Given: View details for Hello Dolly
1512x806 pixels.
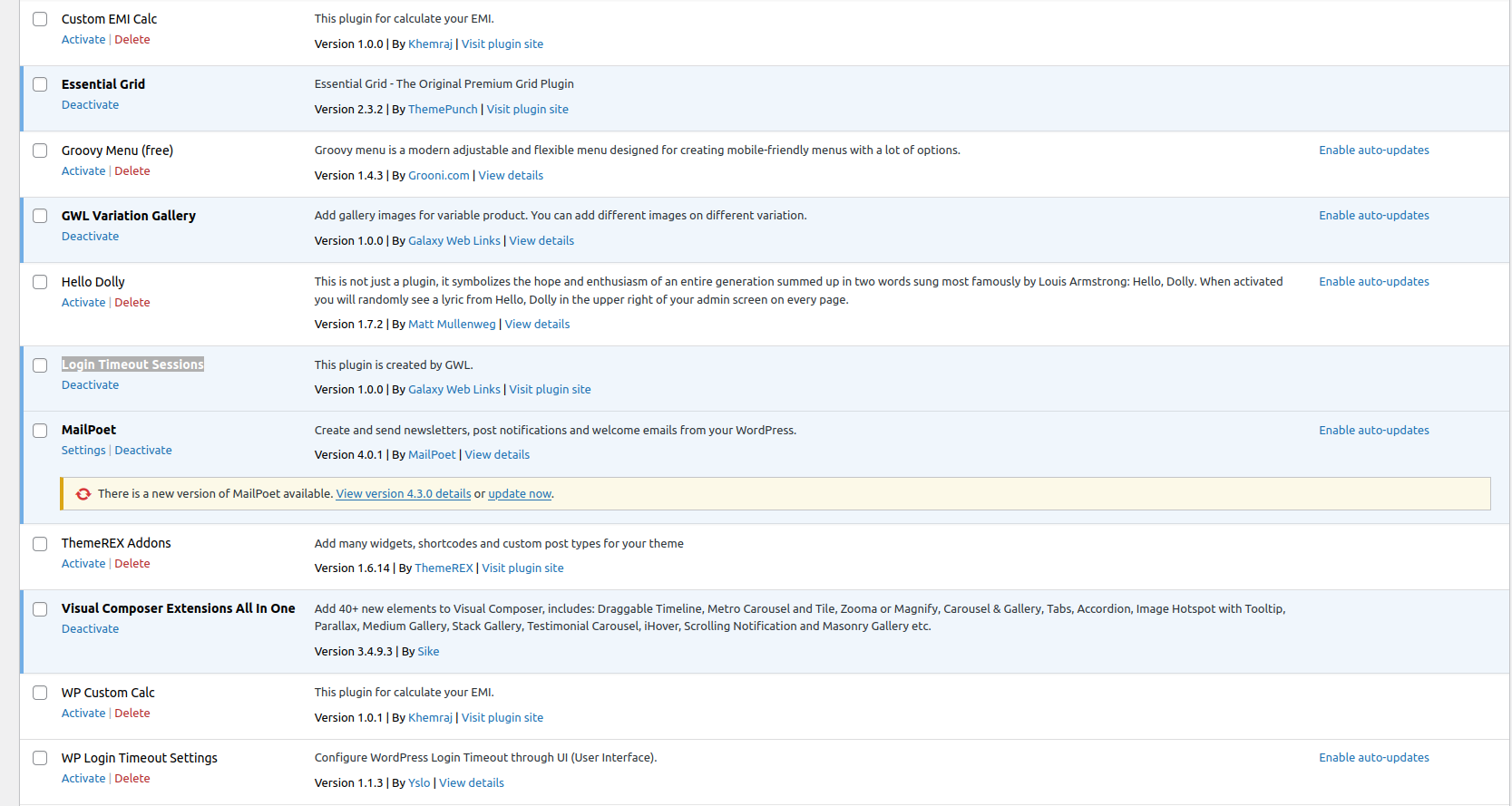Looking at the screenshot, I should [537, 325].
